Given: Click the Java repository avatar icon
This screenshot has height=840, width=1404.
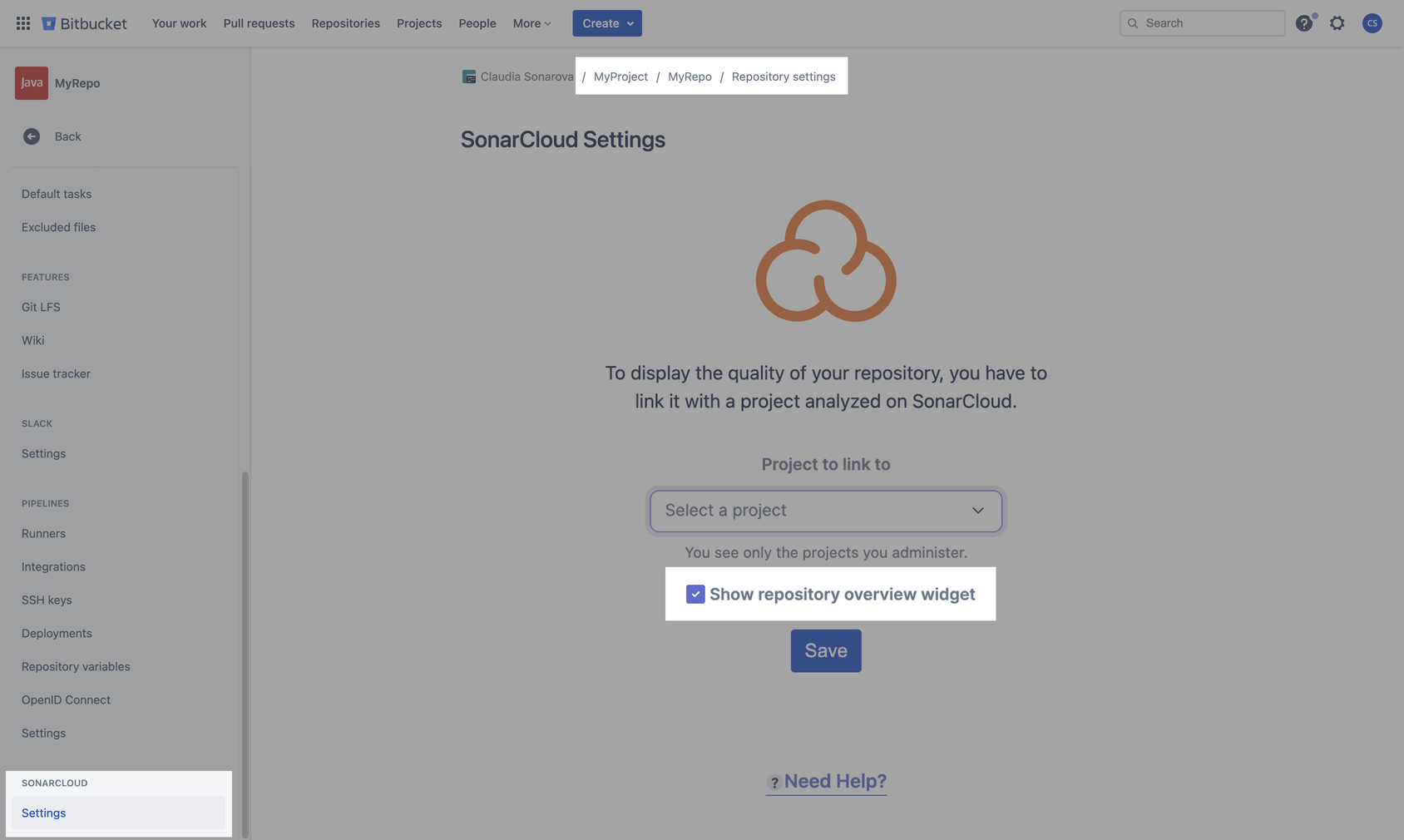Looking at the screenshot, I should (31, 83).
